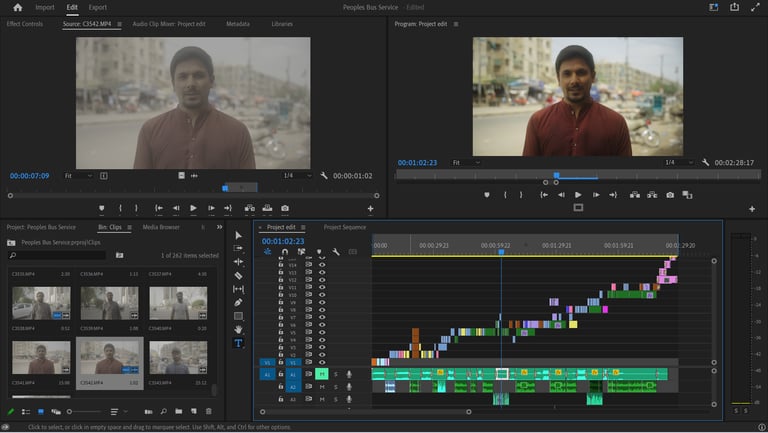Image resolution: width=768 pixels, height=433 pixels.
Task: Expand hidden project panel tabs chevron
Action: click(x=219, y=227)
